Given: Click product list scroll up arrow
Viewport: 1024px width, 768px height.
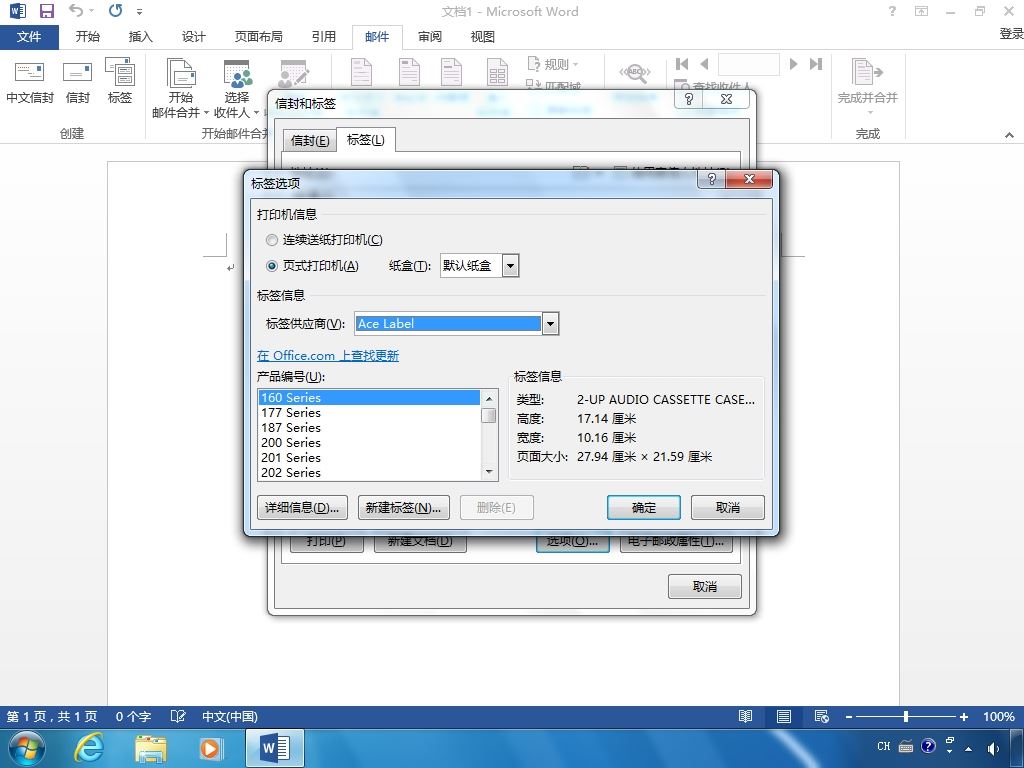Looking at the screenshot, I should pos(489,398).
